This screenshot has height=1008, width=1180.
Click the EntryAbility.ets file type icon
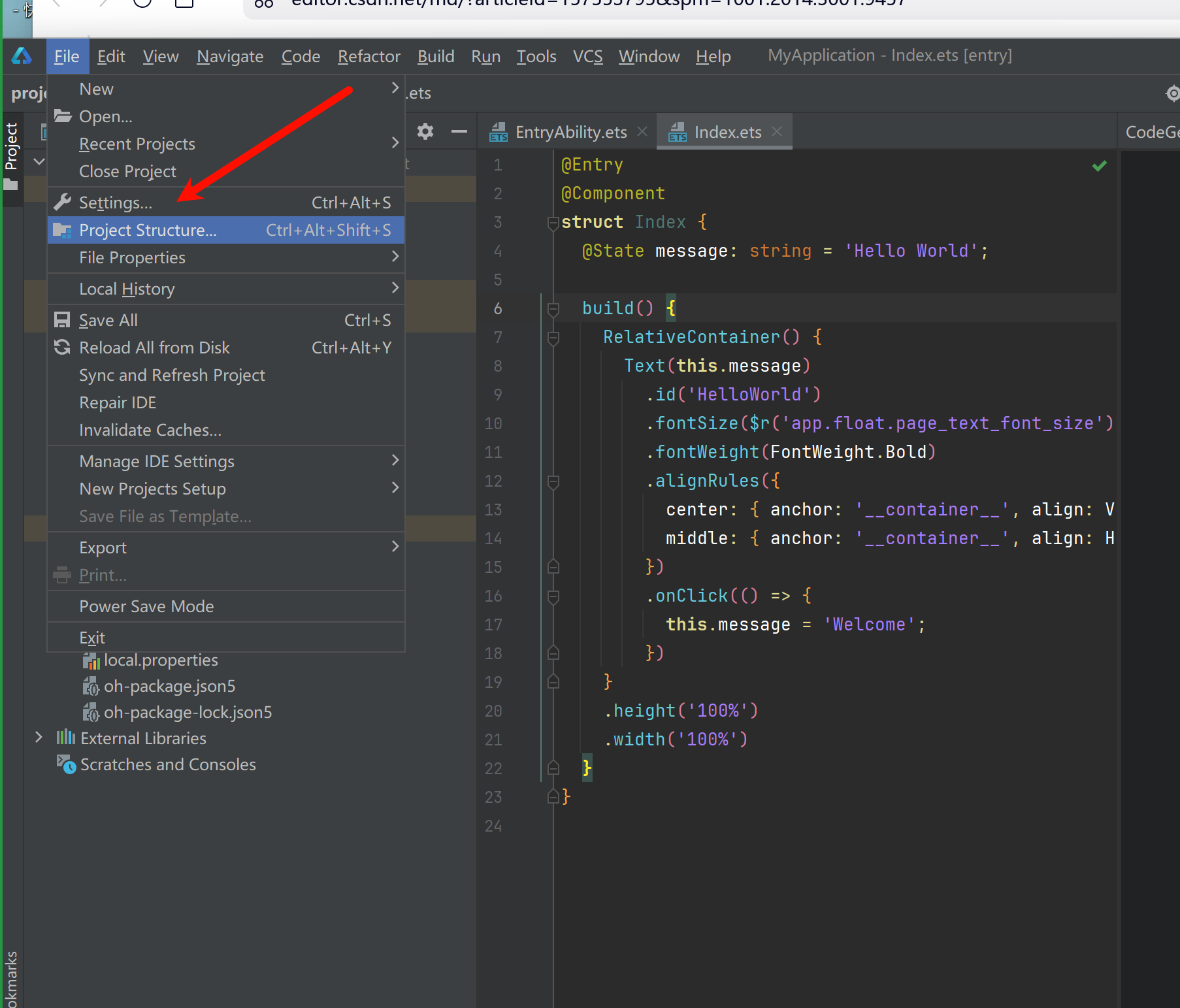[x=499, y=132]
